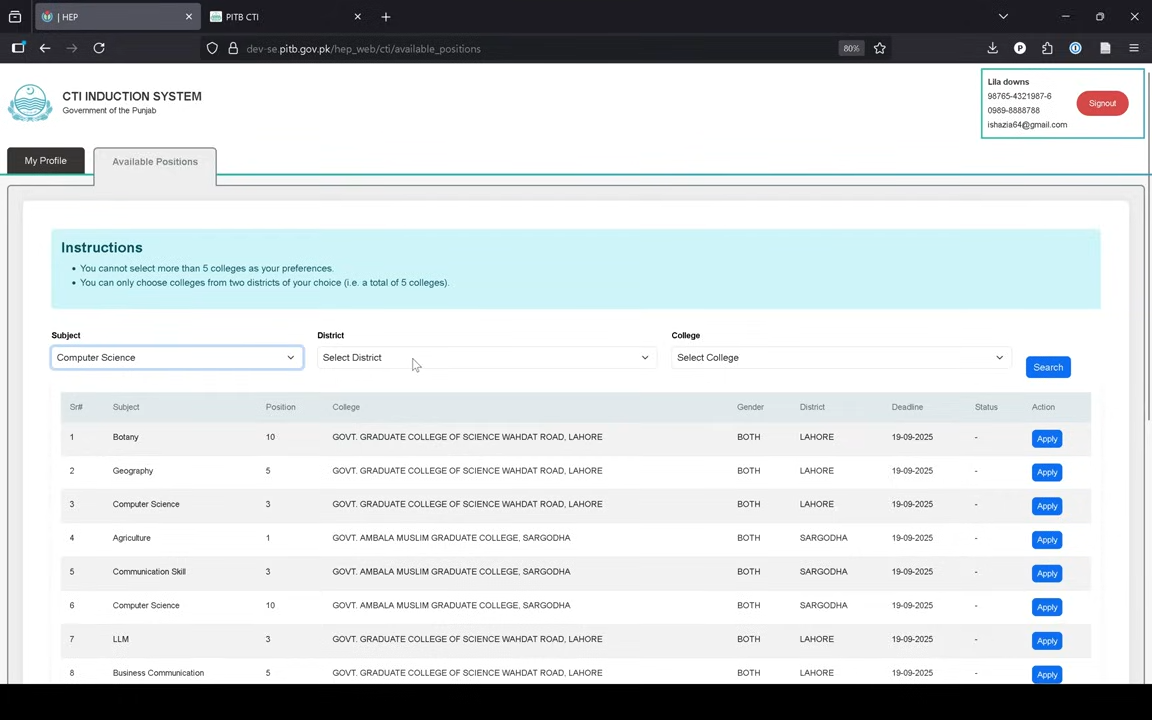The height and width of the screenshot is (720, 1152).
Task: Click the 80% zoom level indicator
Action: point(850,48)
